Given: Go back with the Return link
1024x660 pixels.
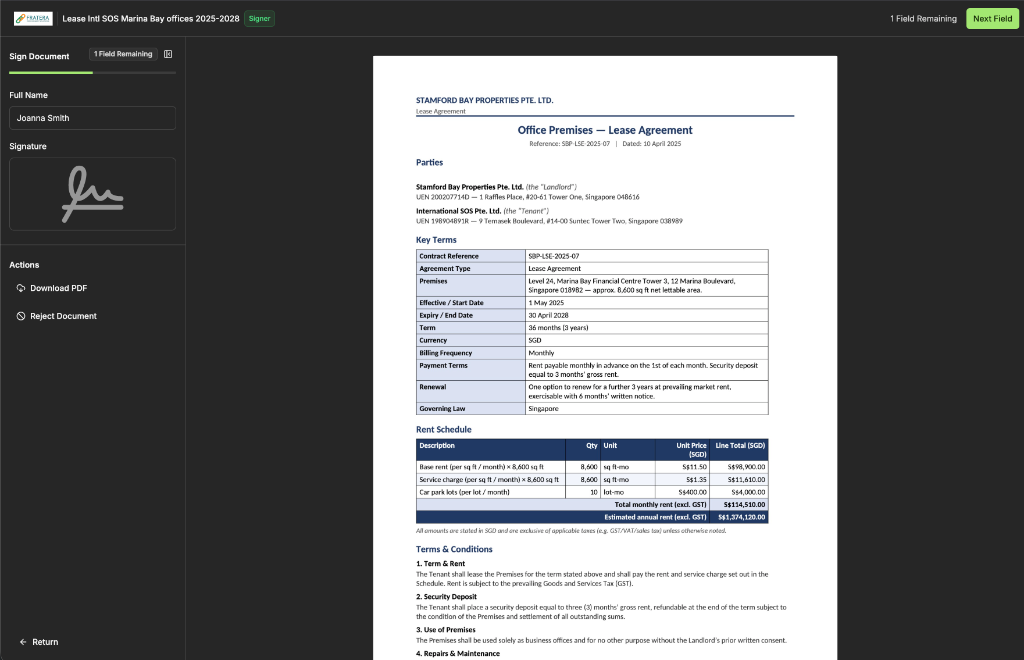Looking at the screenshot, I should pyautogui.click(x=39, y=642).
